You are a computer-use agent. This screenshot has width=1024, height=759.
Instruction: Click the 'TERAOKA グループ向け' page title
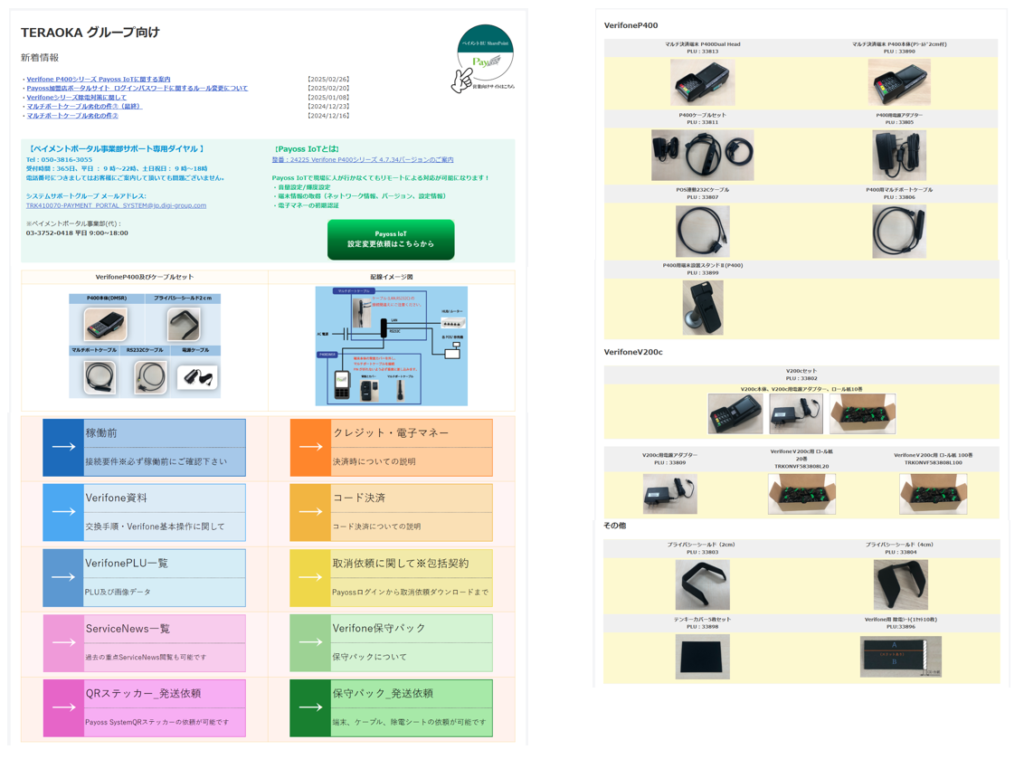click(90, 32)
